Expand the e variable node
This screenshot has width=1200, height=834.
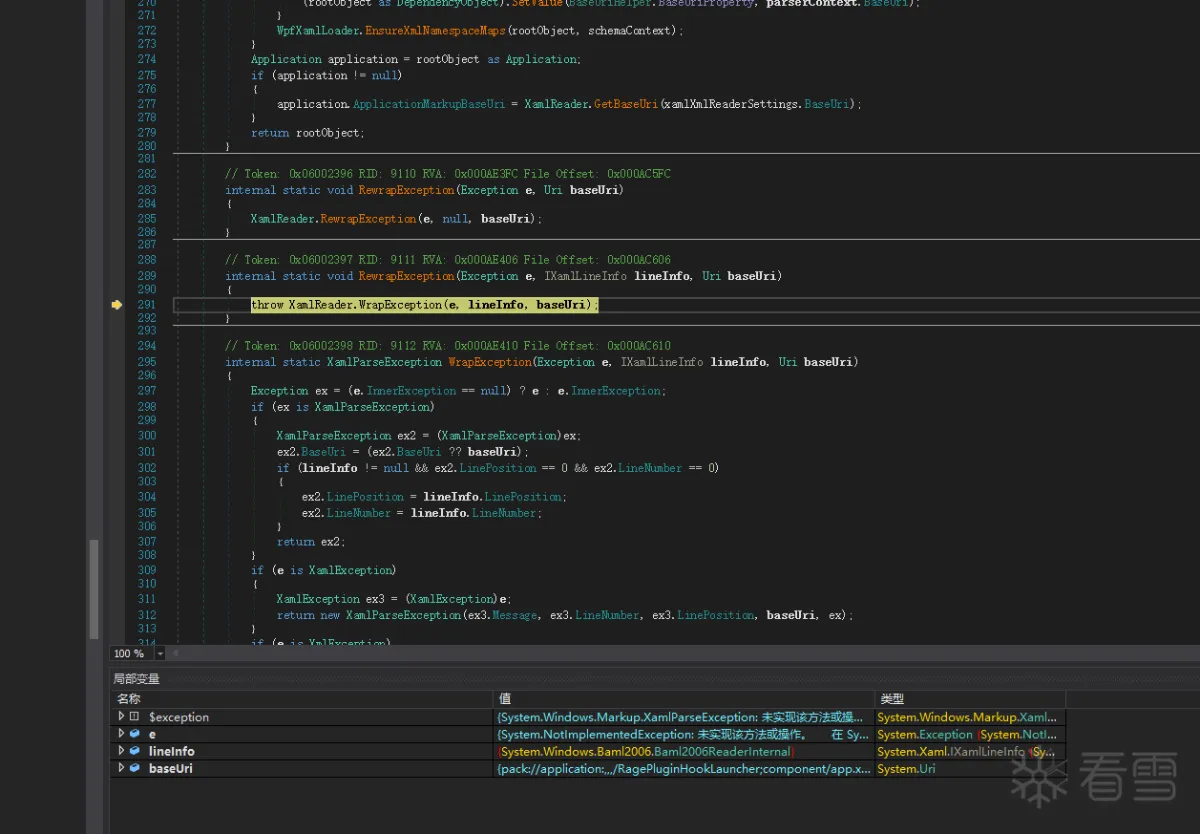point(122,734)
